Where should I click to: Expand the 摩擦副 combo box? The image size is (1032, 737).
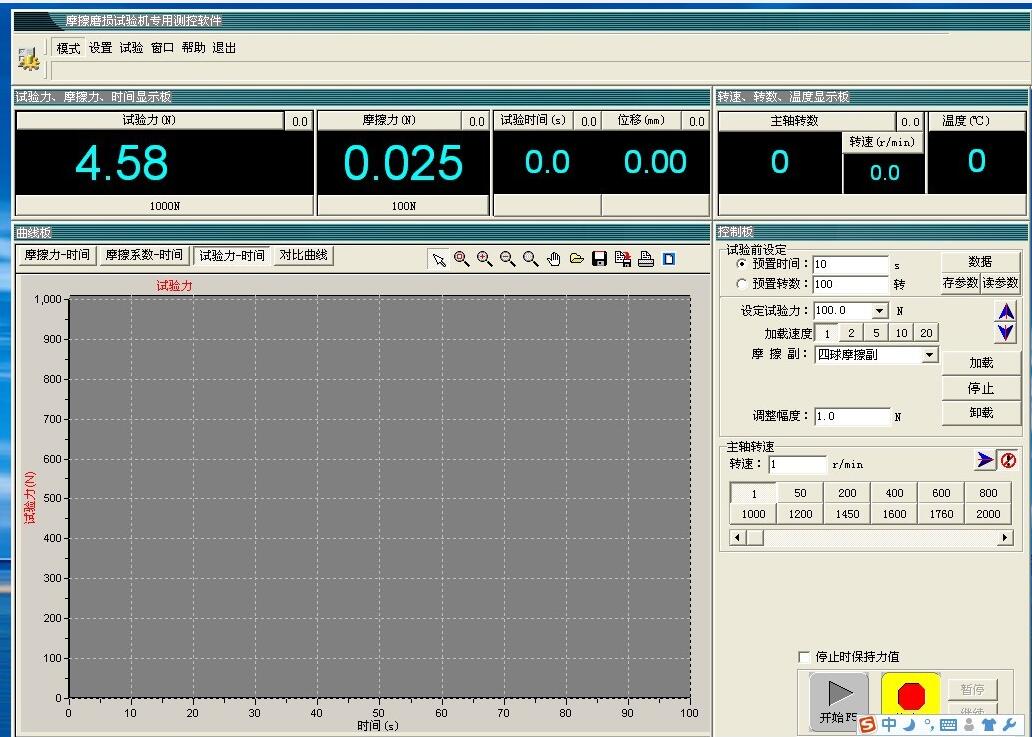pyautogui.click(x=930, y=355)
